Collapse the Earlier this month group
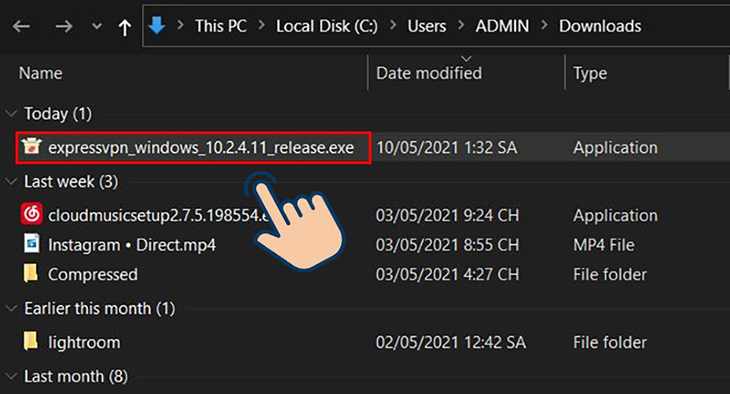Image resolution: width=730 pixels, height=394 pixels. 11,308
